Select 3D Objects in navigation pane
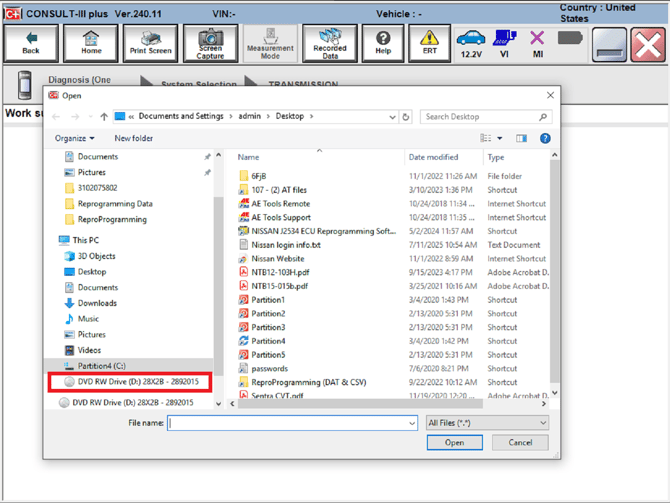 point(90,256)
